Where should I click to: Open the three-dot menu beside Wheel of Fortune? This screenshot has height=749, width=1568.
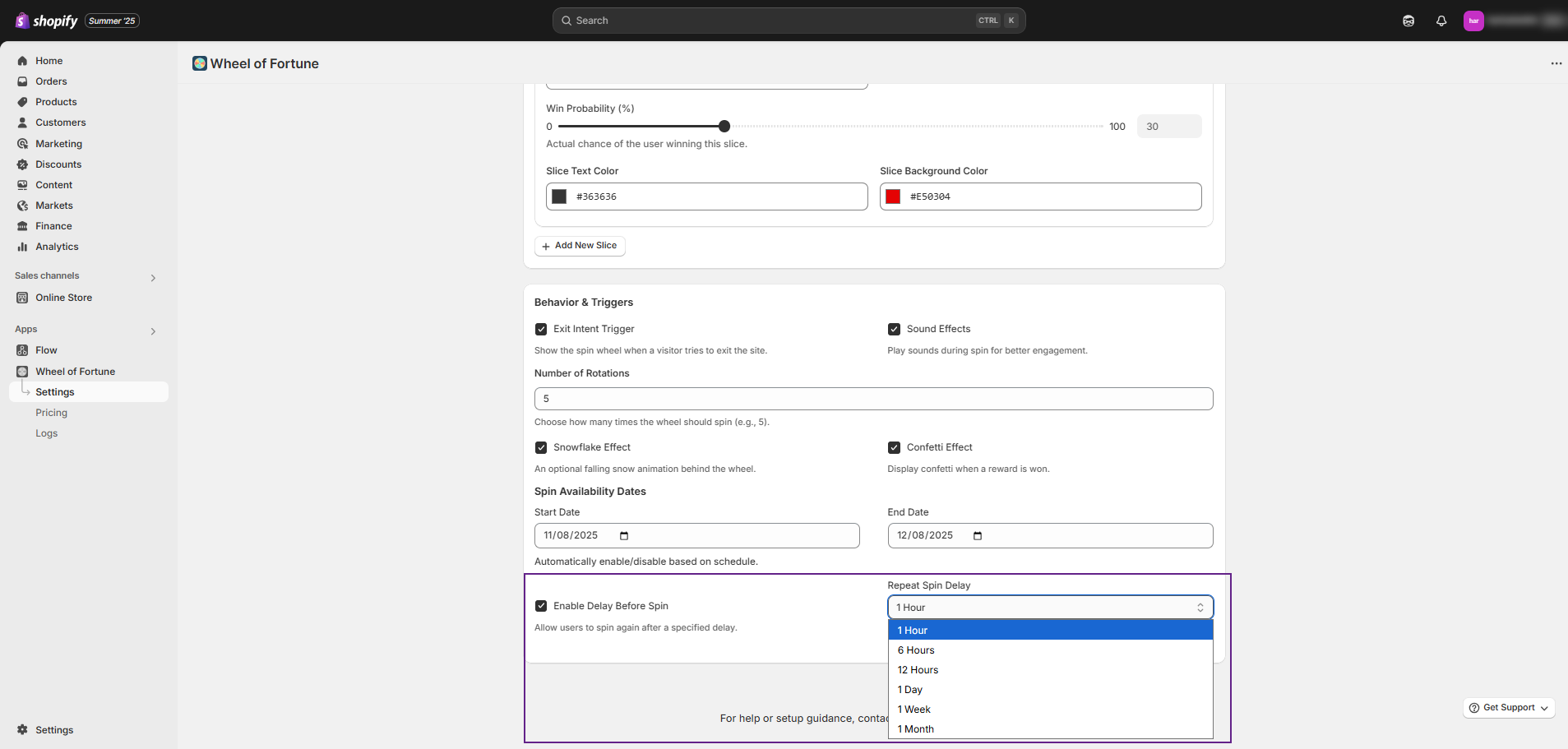coord(1556,63)
